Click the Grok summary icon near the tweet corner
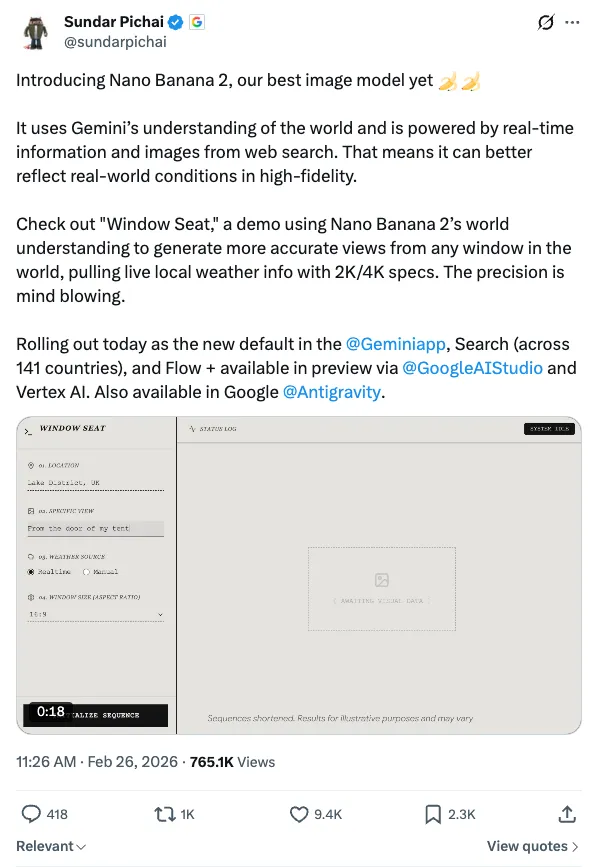The height and width of the screenshot is (867, 598). 544,22
